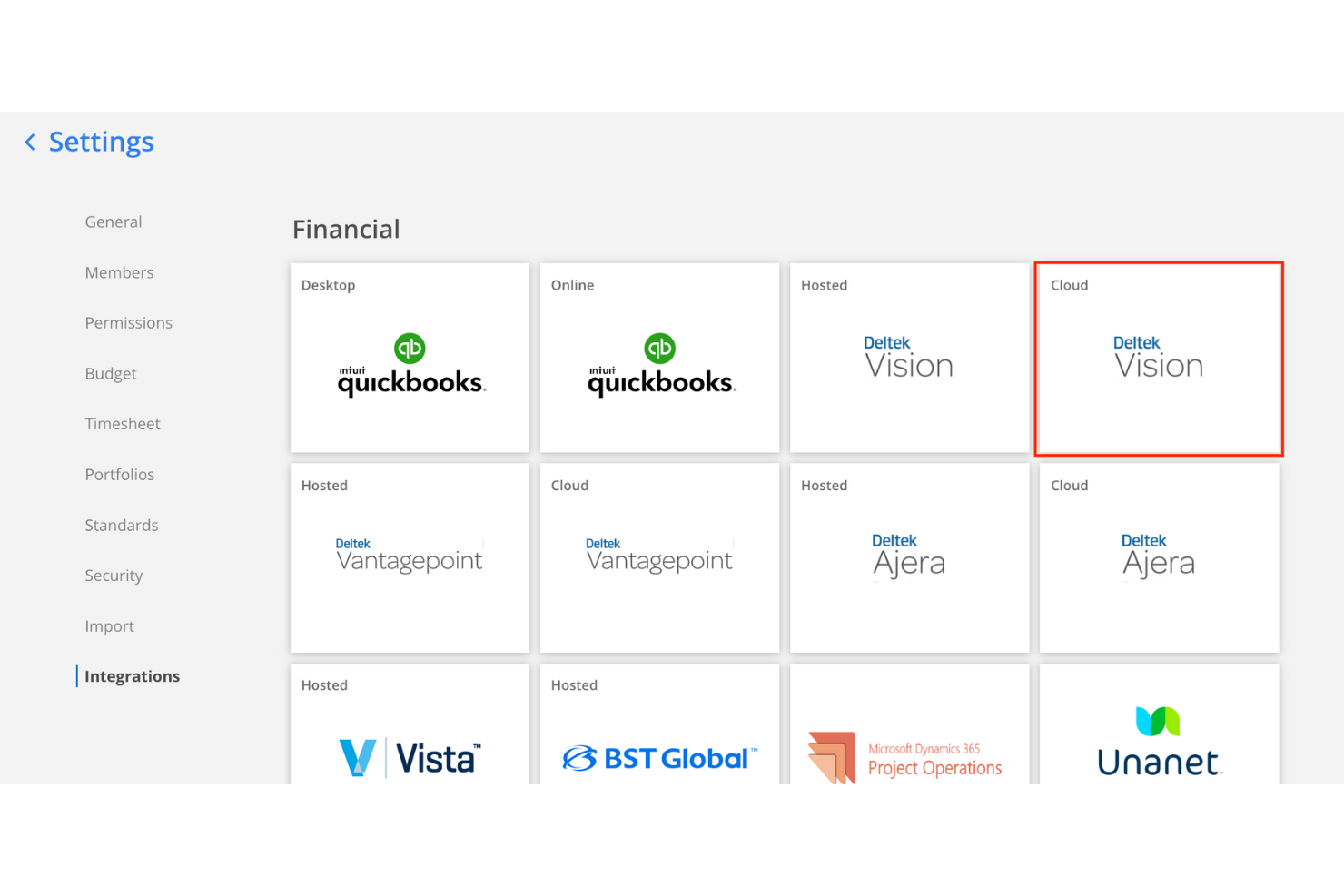The image size is (1344, 896).
Task: Select the BST Global integration
Action: [x=659, y=757]
